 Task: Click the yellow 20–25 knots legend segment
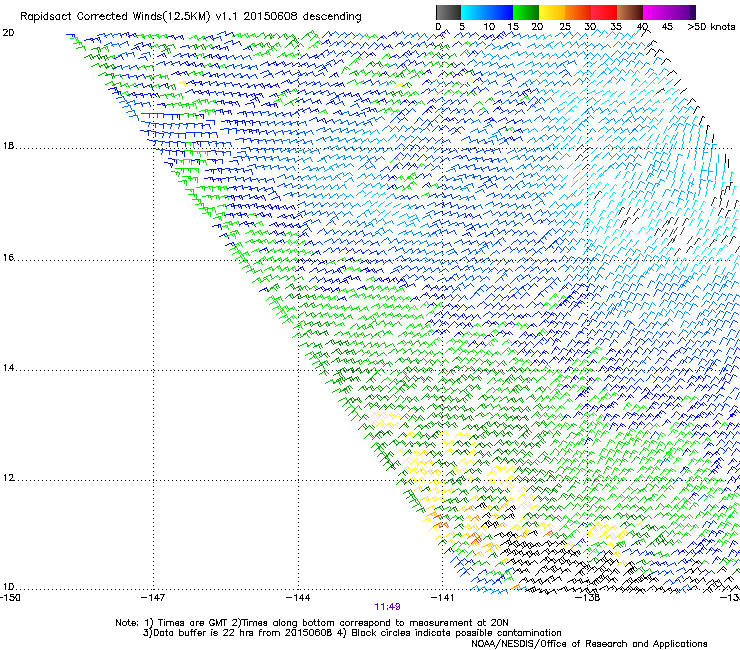point(552,12)
